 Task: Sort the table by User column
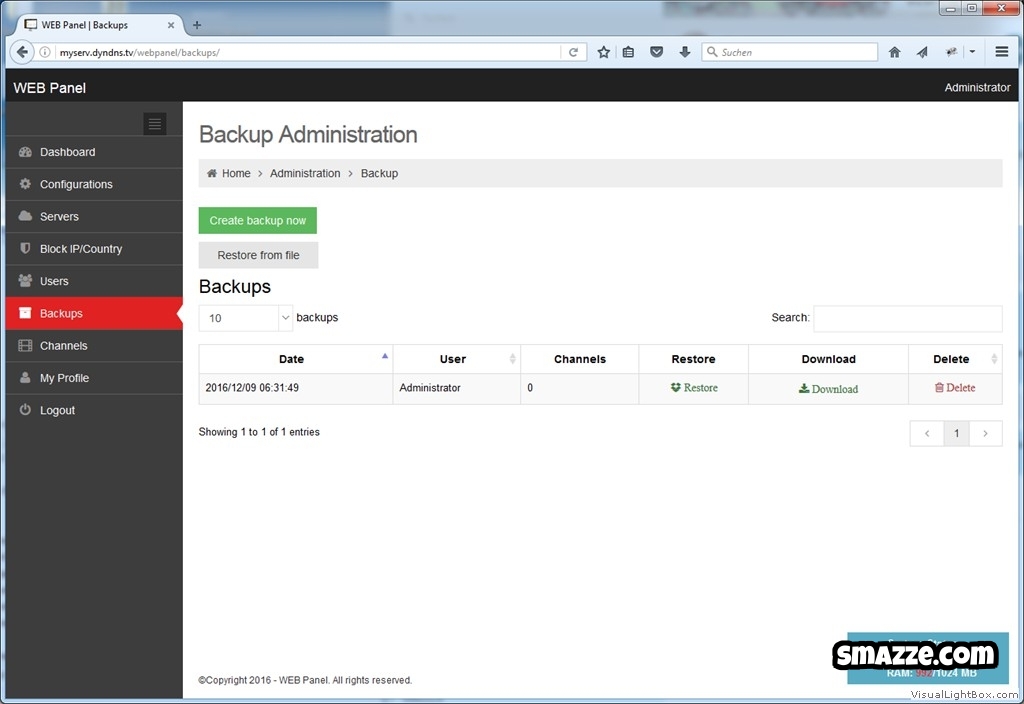[456, 359]
